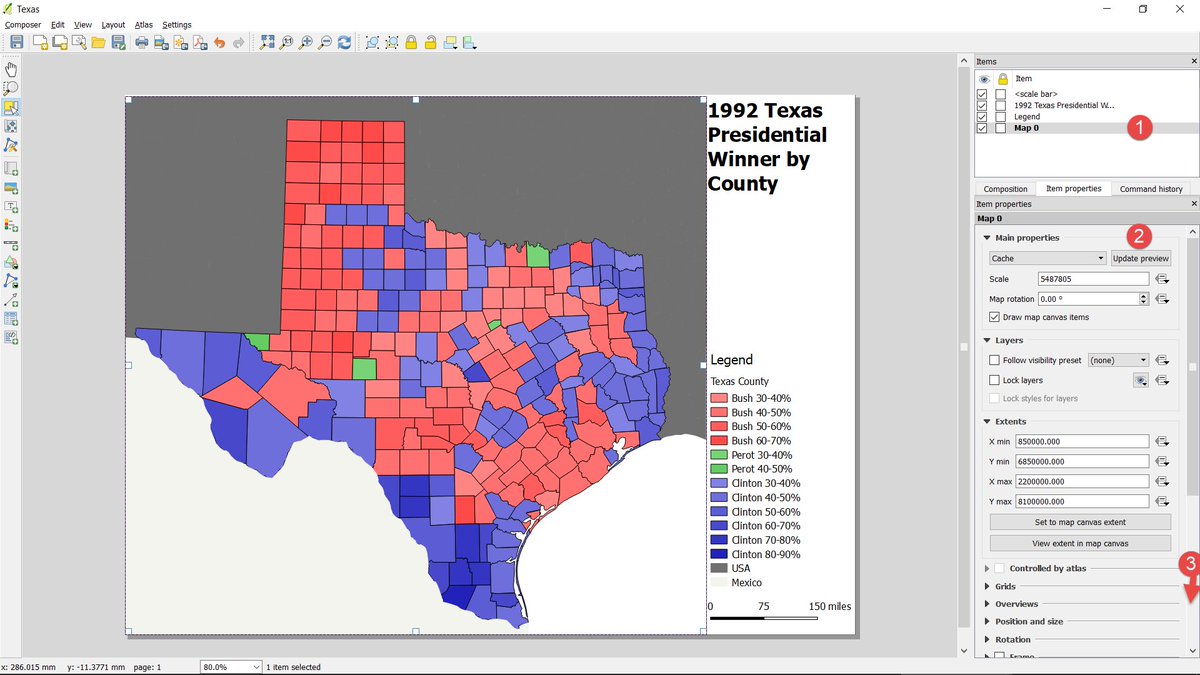1200x675 pixels.
Task: Select the Add new legend tool
Action: tap(11, 226)
